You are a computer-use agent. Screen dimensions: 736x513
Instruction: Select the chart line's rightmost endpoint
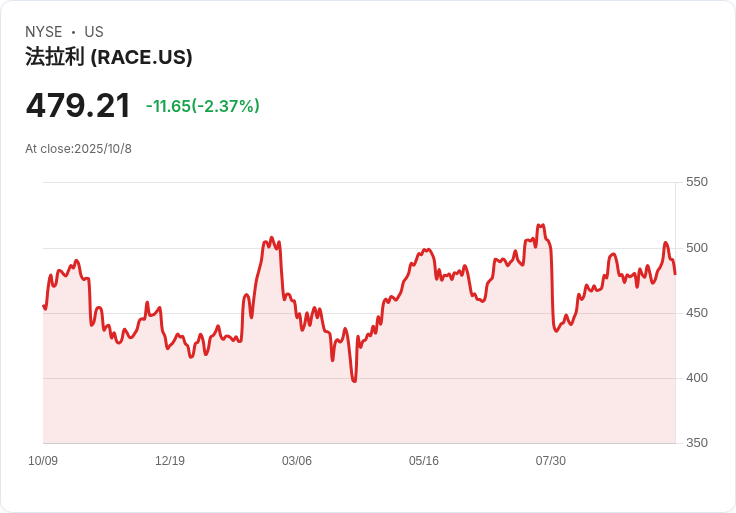[x=675, y=273]
